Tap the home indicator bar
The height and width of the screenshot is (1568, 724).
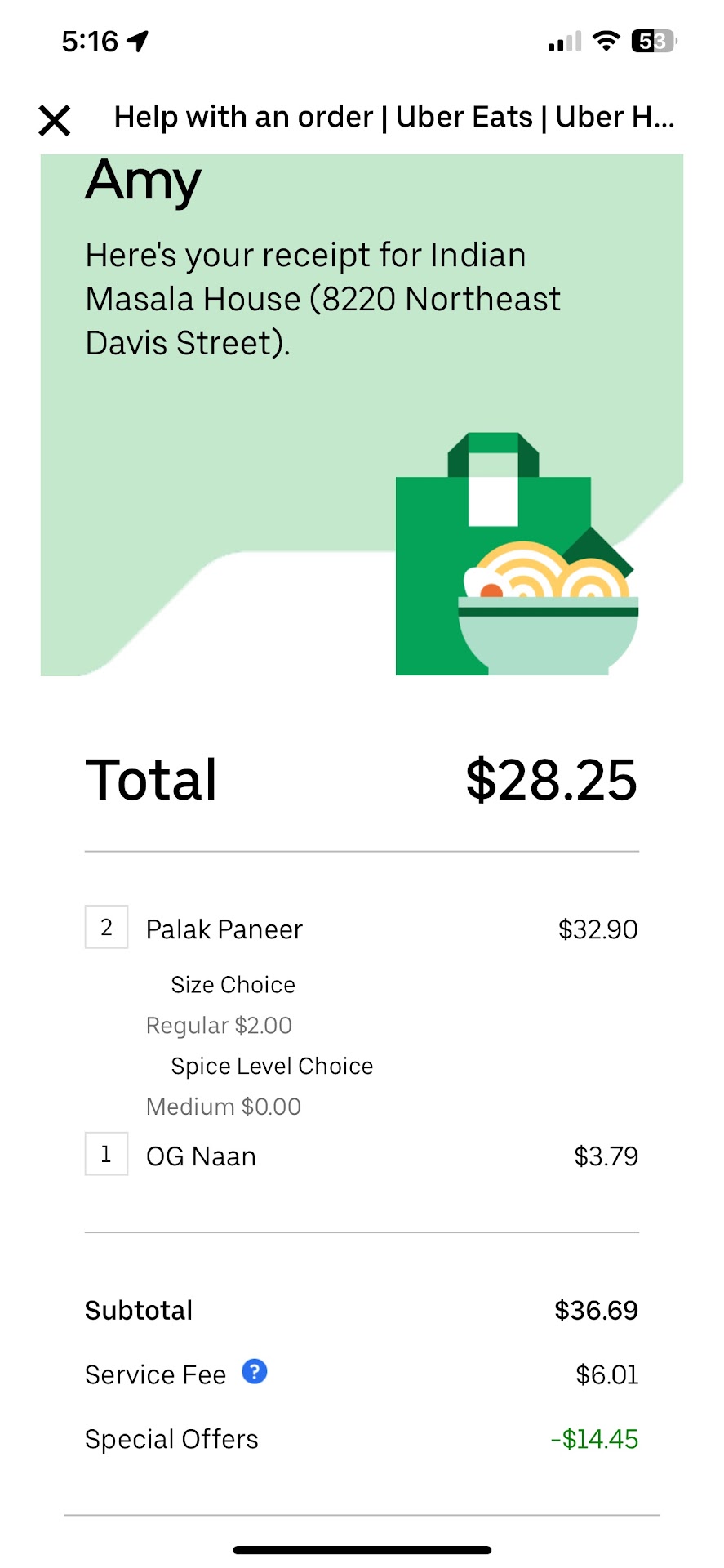pos(362,1549)
